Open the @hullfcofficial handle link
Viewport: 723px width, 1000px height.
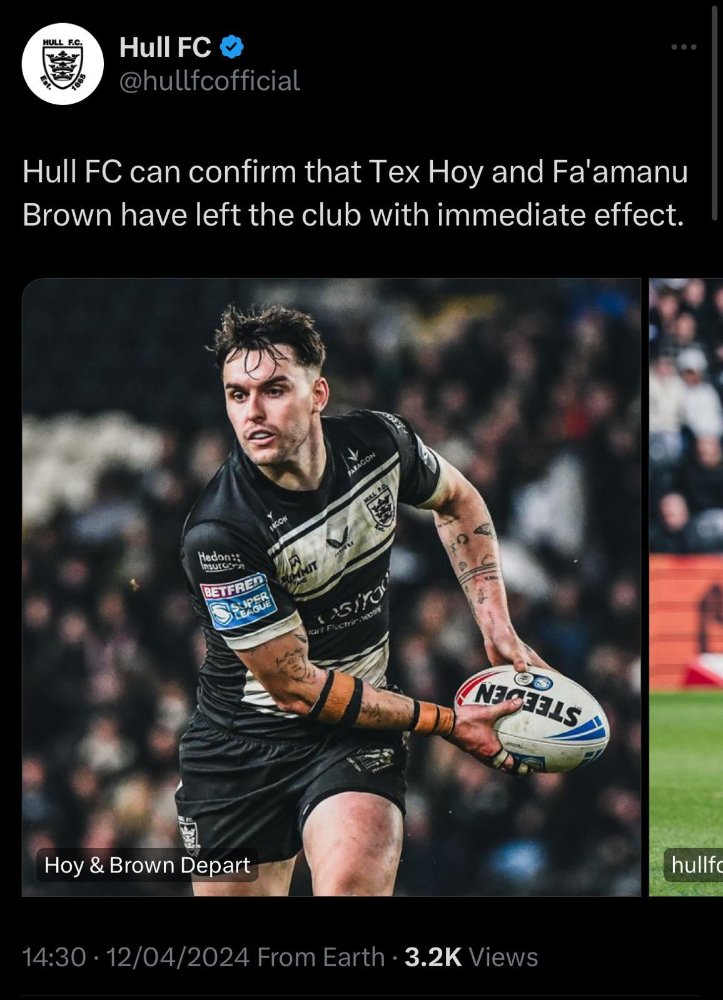coord(210,81)
